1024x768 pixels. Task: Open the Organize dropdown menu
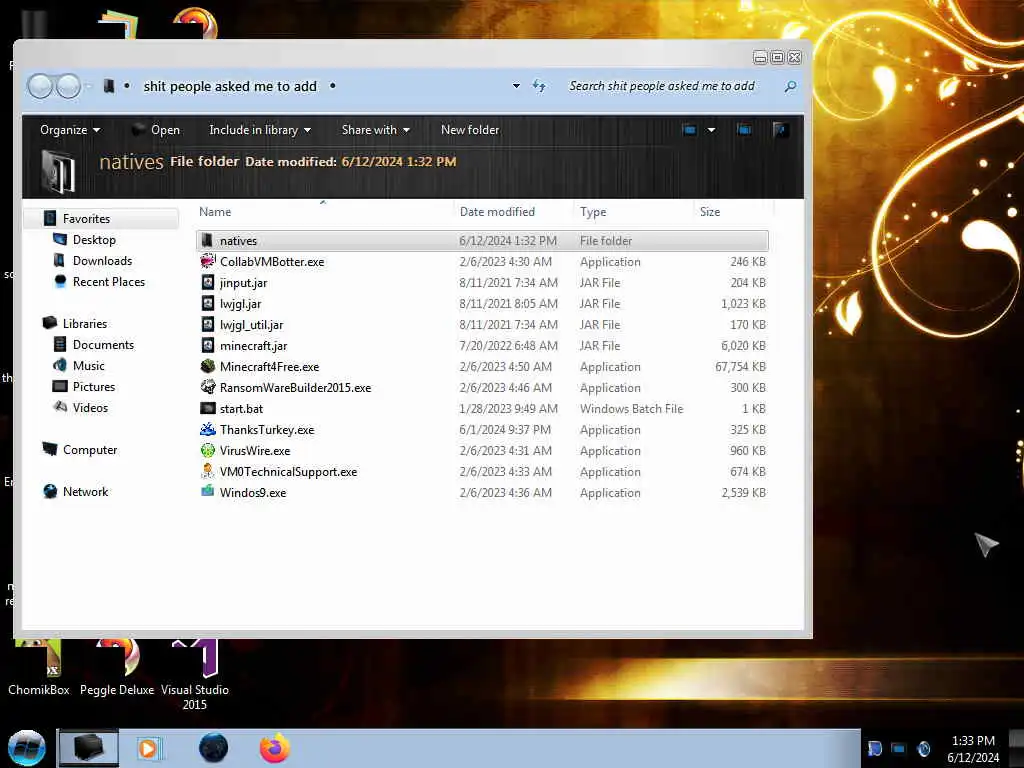click(70, 129)
